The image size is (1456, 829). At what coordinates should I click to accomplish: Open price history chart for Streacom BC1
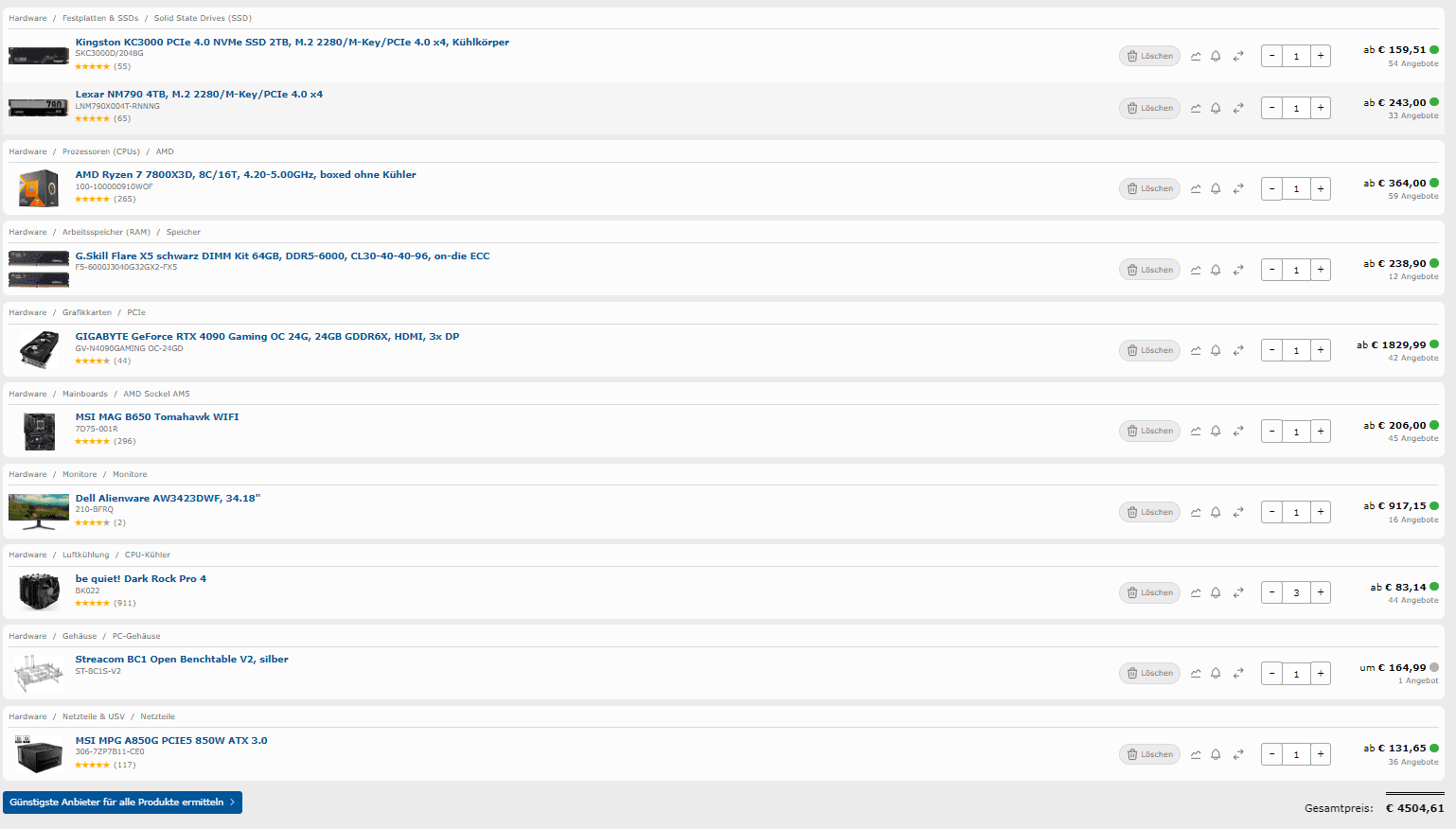click(x=1196, y=673)
